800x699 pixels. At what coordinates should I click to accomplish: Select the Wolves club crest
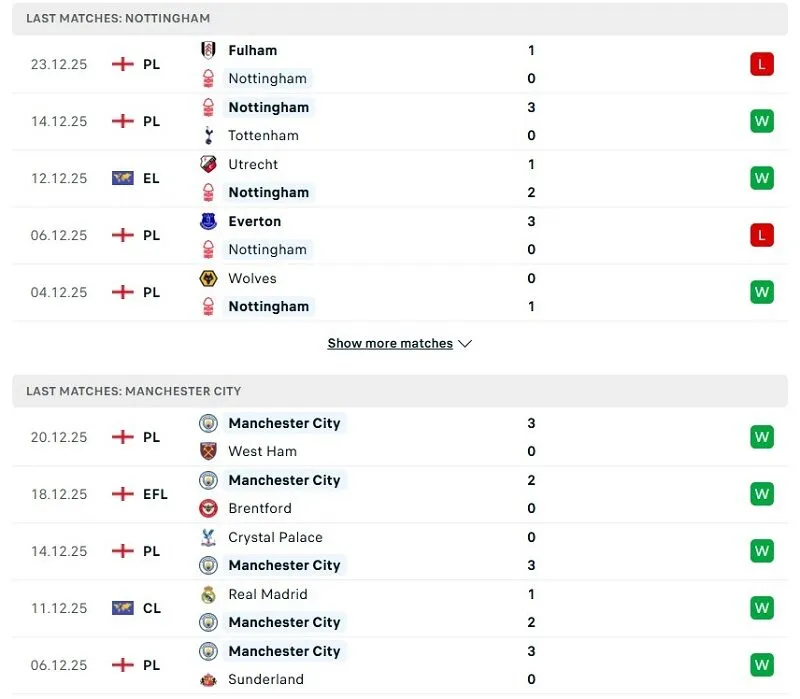[x=209, y=278]
